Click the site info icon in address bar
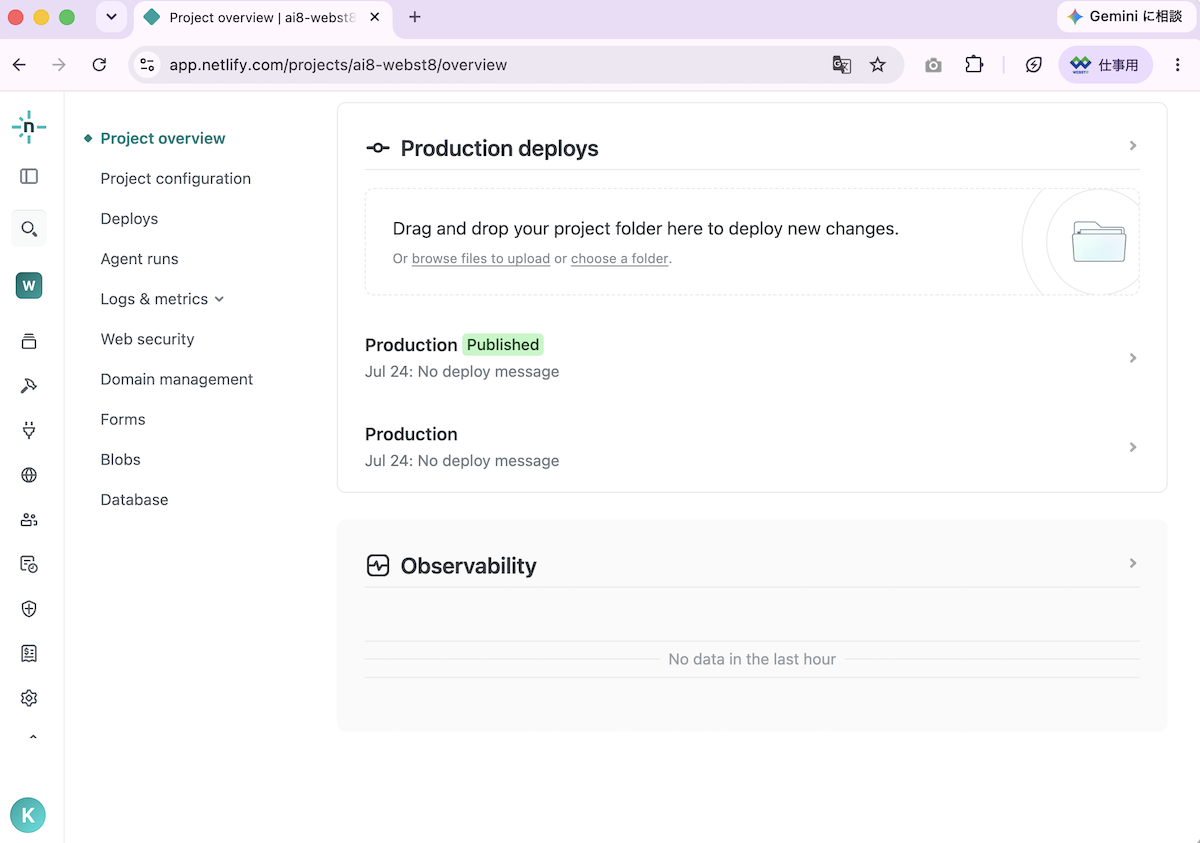The image size is (1200, 843). (x=147, y=65)
